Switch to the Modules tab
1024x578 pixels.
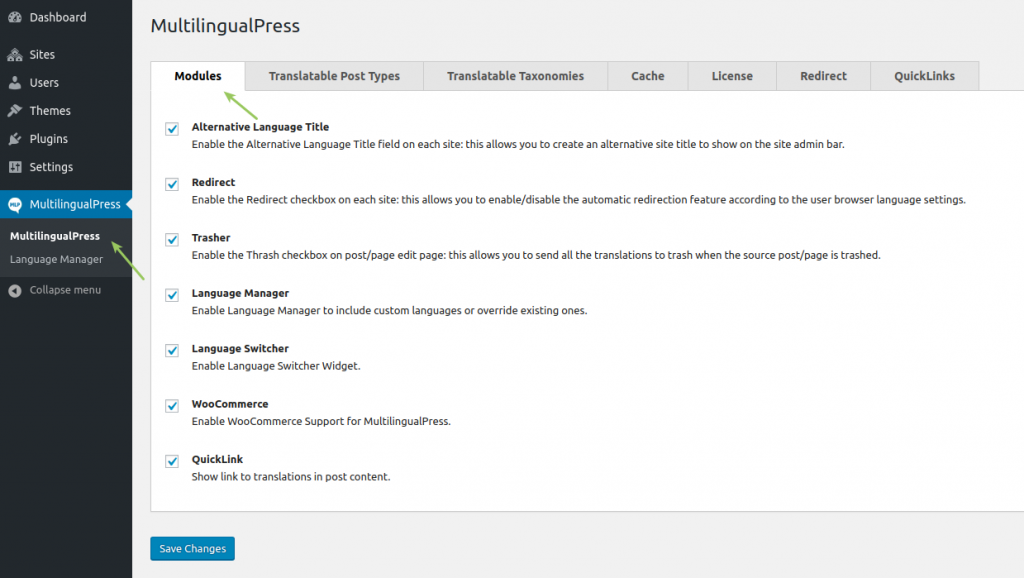pyautogui.click(x=198, y=76)
